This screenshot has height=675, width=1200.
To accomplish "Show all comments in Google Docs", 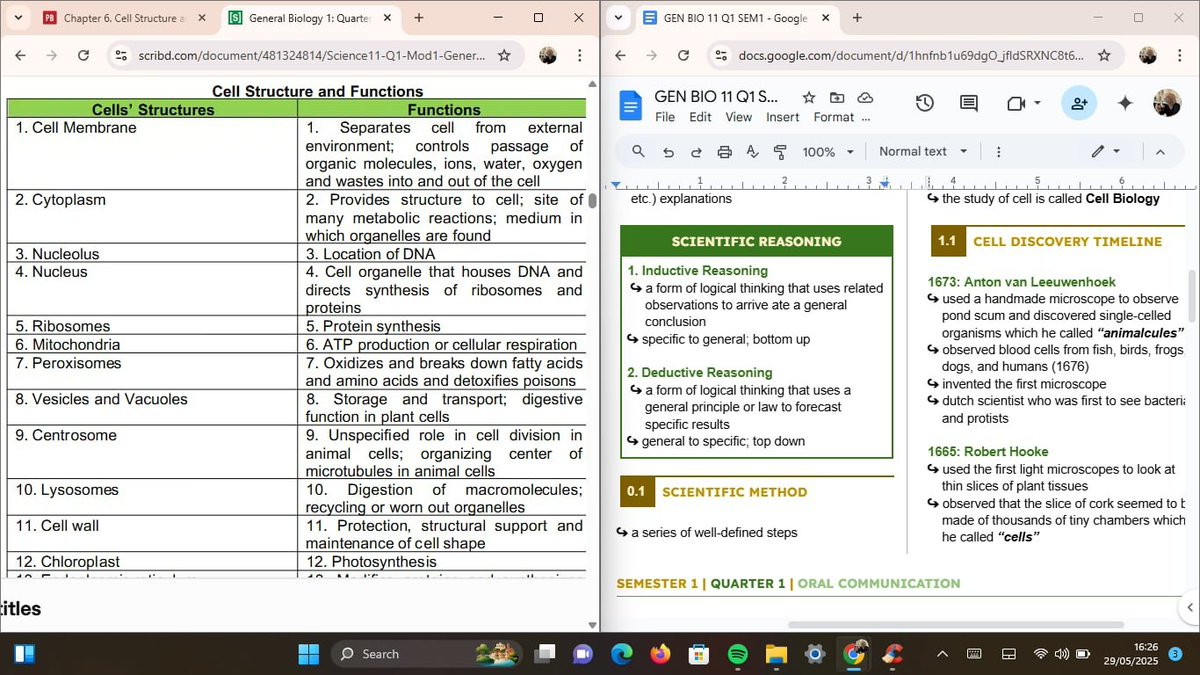I will point(969,103).
